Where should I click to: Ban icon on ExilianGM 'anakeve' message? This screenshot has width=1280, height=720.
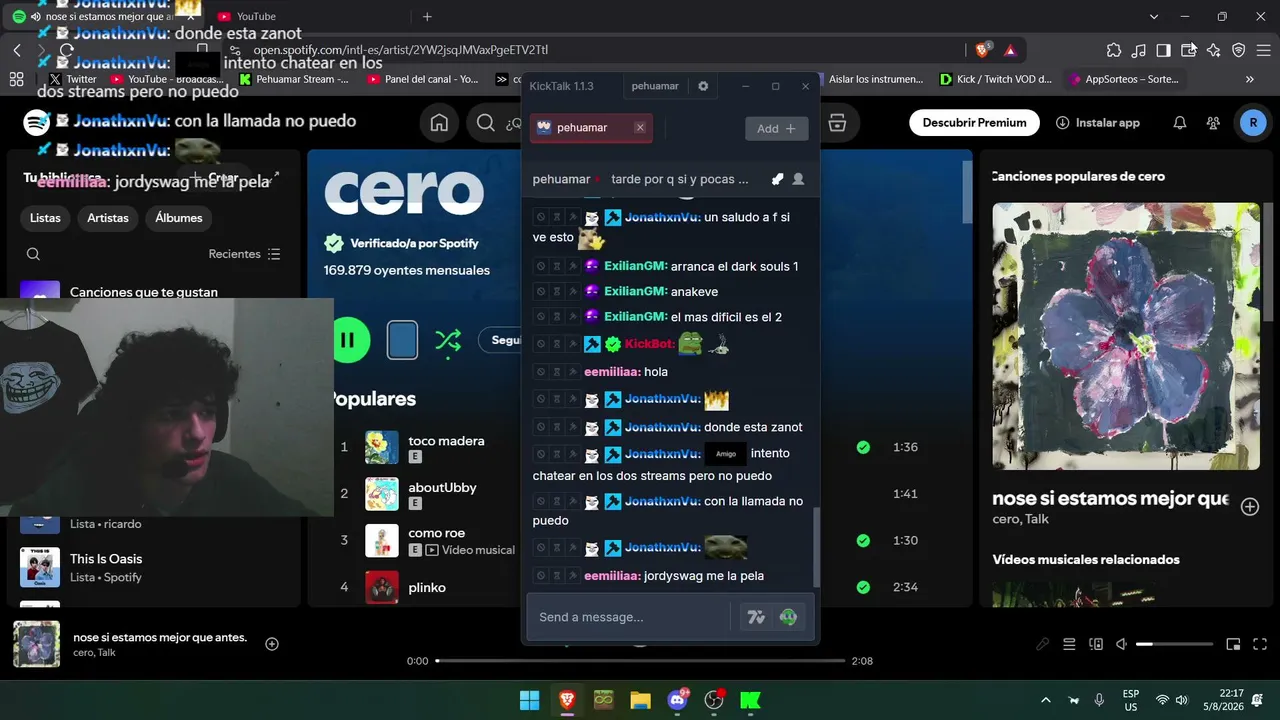click(540, 292)
